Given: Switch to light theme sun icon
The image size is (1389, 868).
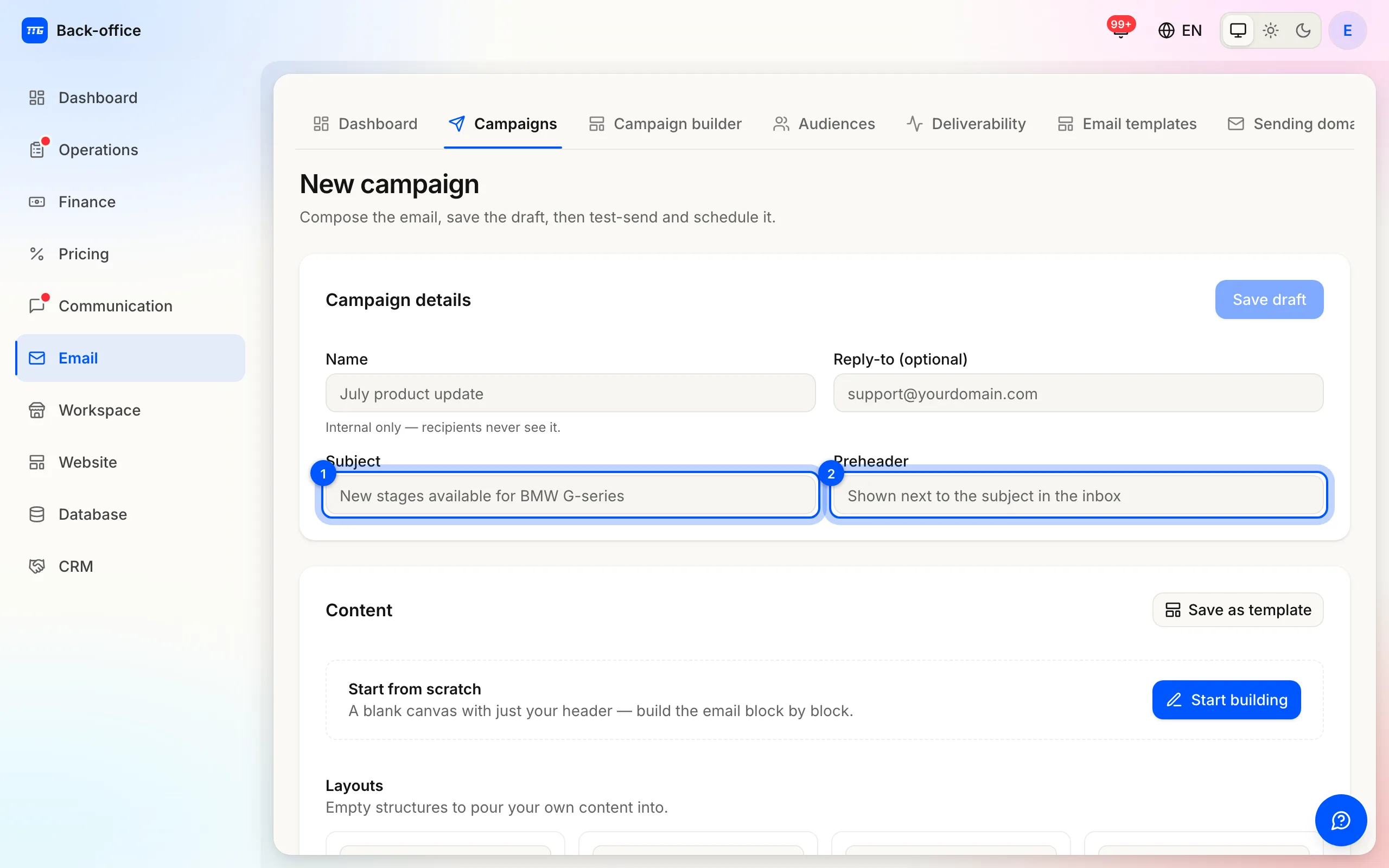Looking at the screenshot, I should point(1270,30).
